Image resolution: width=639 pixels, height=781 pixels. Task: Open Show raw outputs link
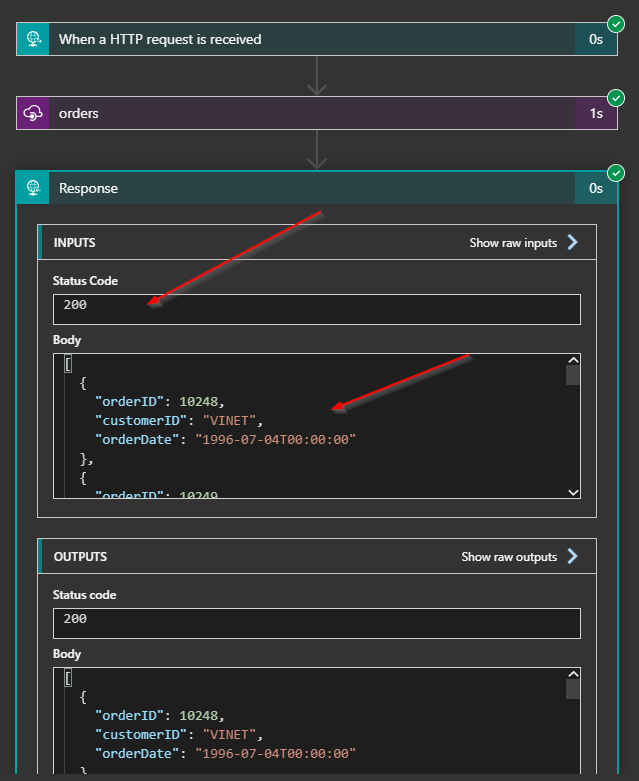coord(509,556)
